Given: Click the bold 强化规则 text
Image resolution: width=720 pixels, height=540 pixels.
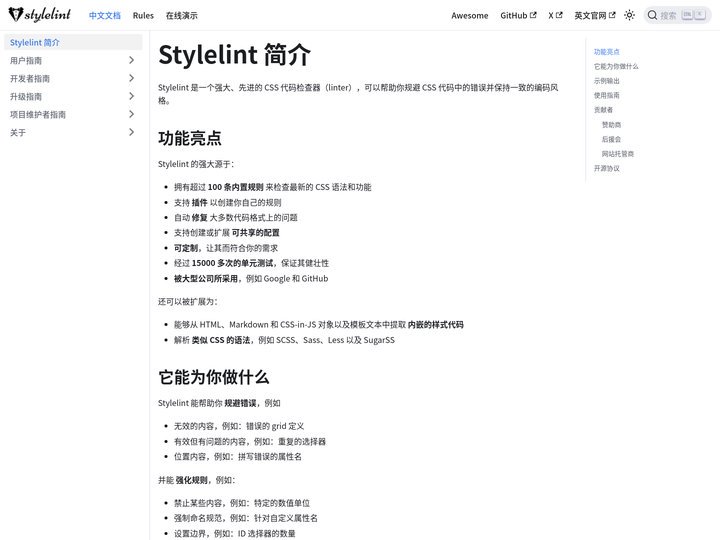Looking at the screenshot, I should coord(191,480).
